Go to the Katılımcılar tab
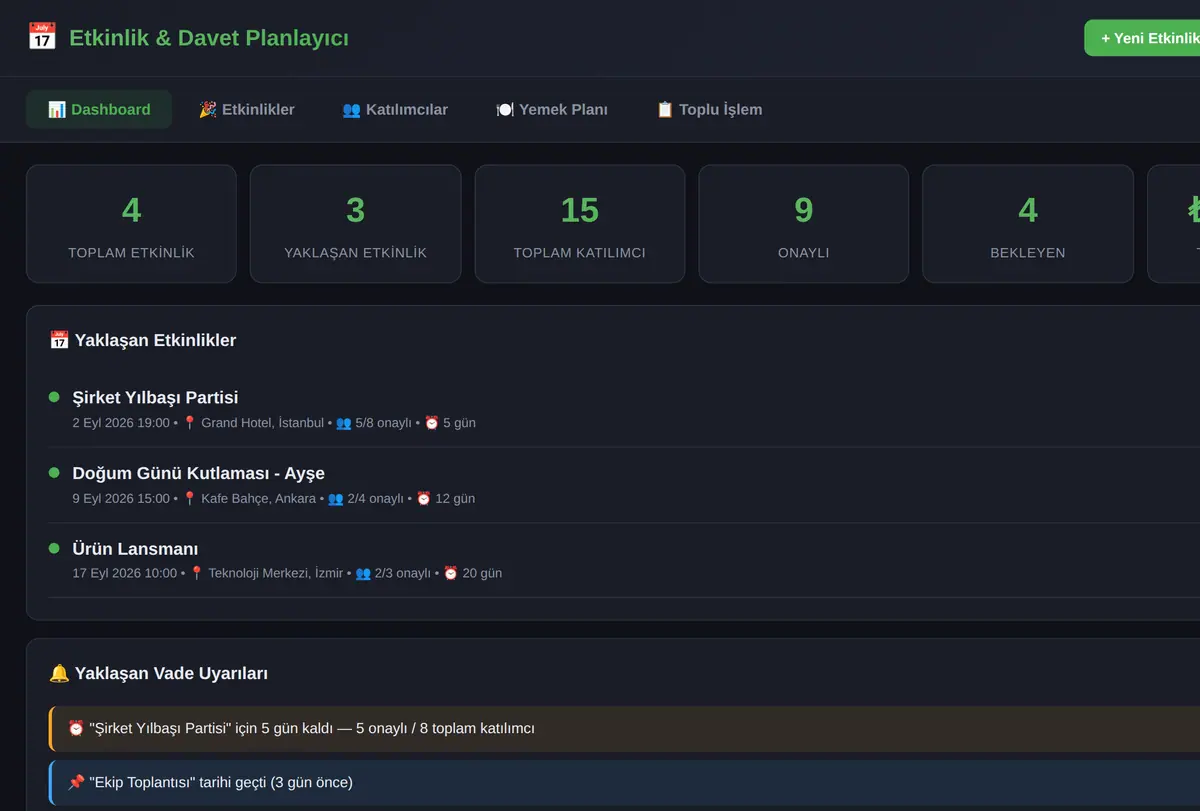The image size is (1200, 811). point(395,109)
